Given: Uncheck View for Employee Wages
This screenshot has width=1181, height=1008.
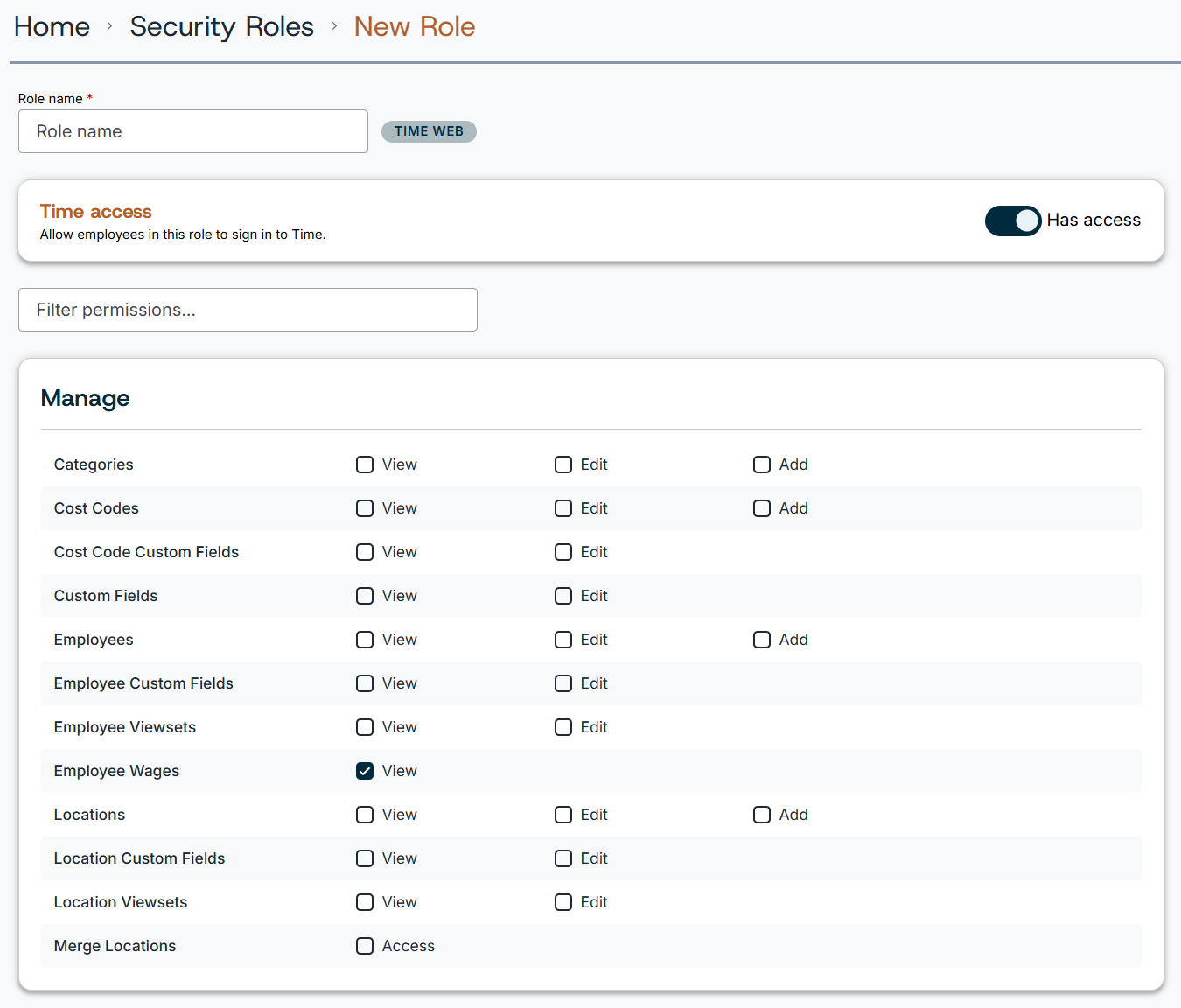Looking at the screenshot, I should pos(365,771).
